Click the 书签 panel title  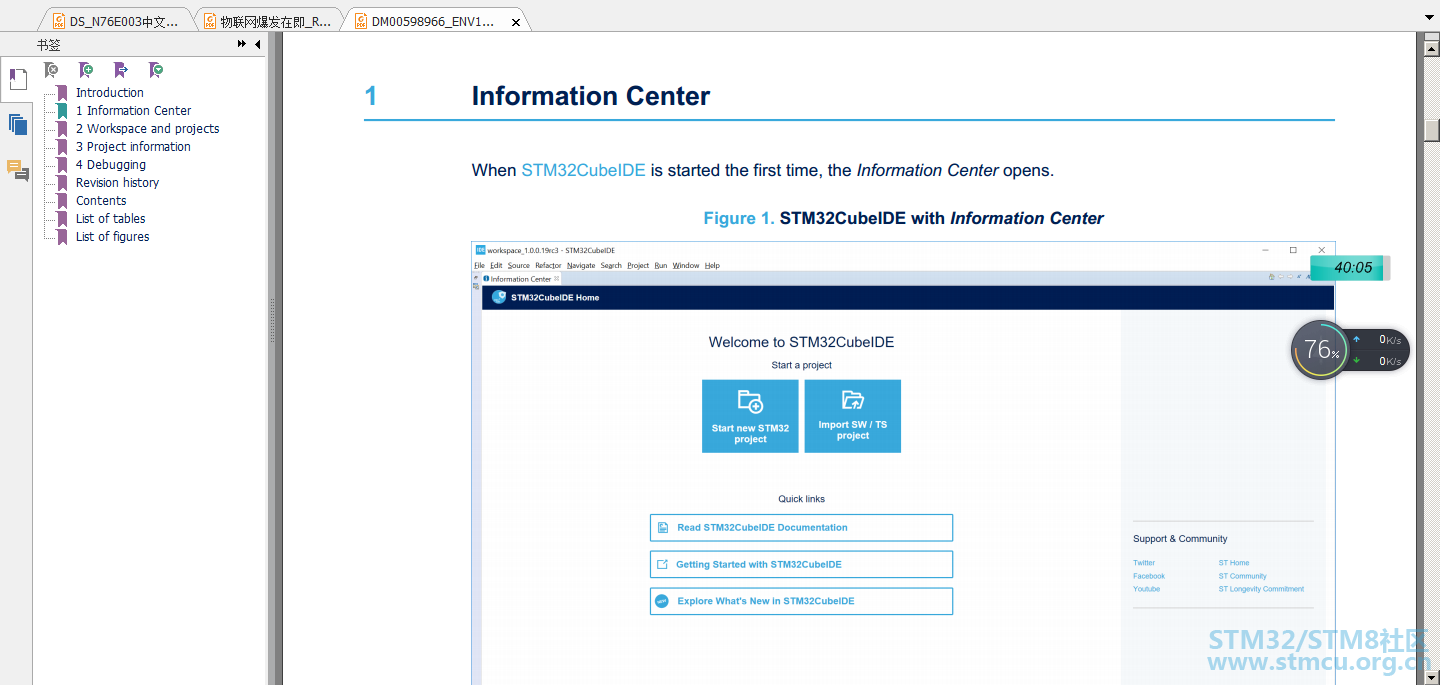pos(48,45)
